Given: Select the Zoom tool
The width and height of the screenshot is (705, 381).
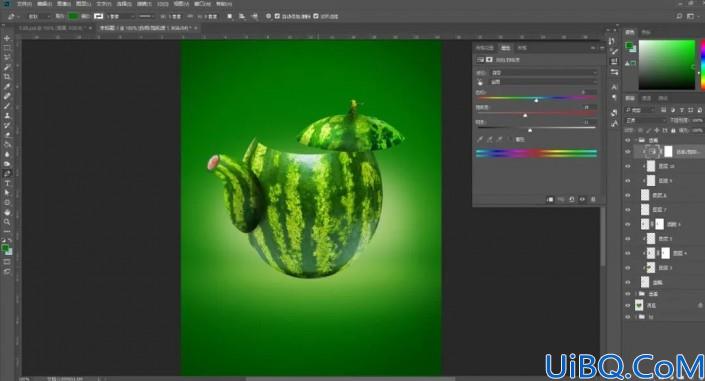Looking at the screenshot, I should 7,222.
